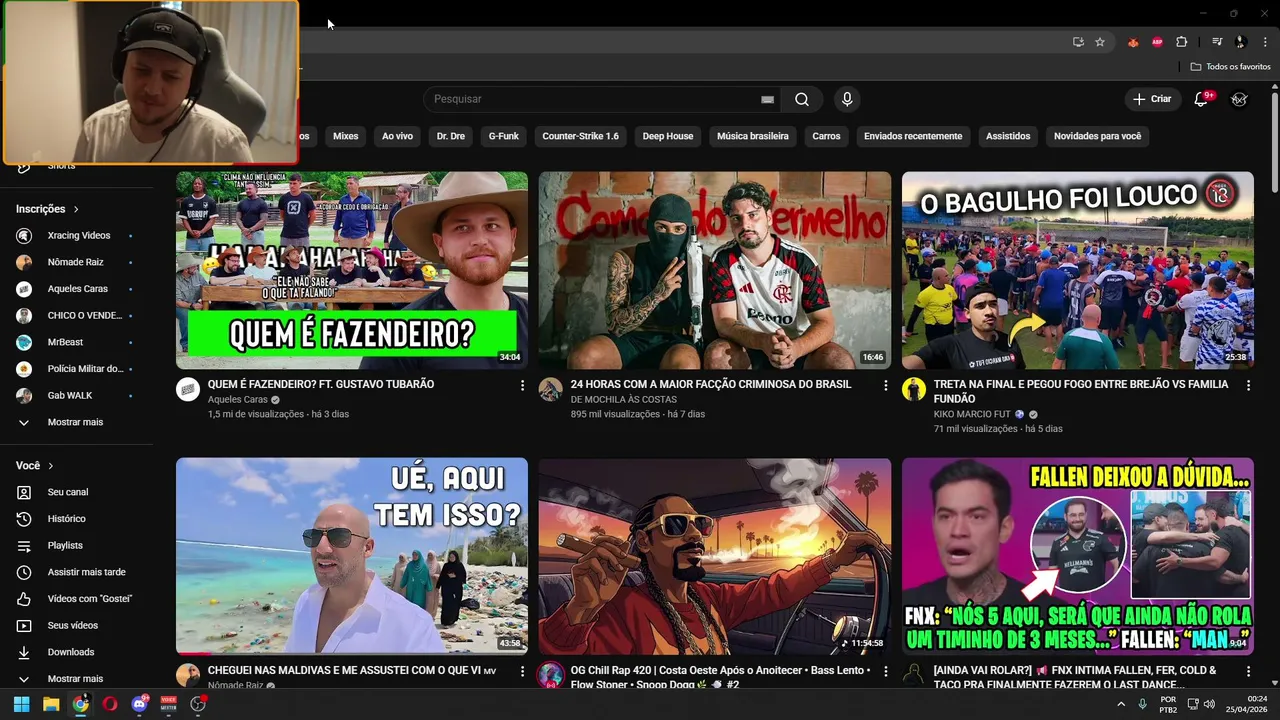The image size is (1280, 720).
Task: Open Aqueles Caras channel under first video
Action: [x=238, y=400]
